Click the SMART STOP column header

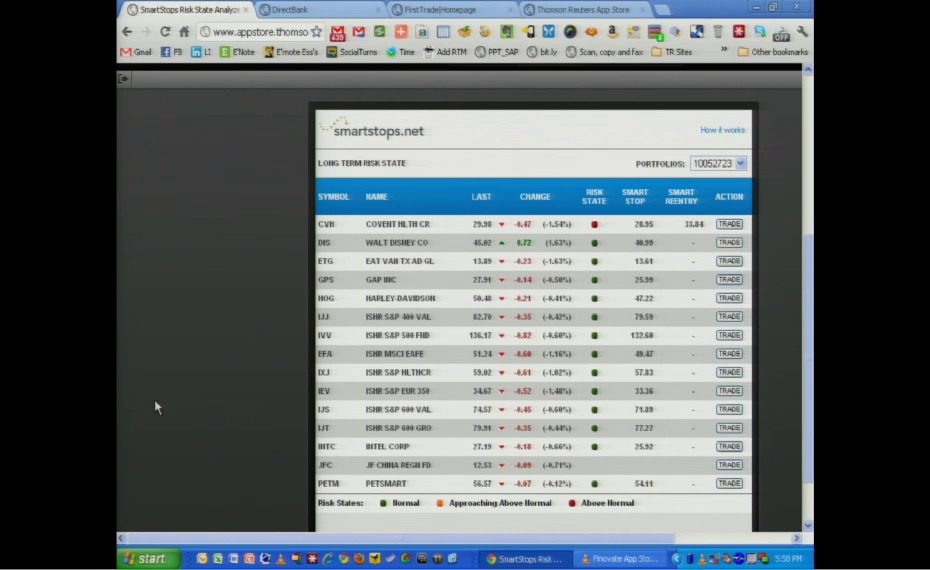(635, 197)
